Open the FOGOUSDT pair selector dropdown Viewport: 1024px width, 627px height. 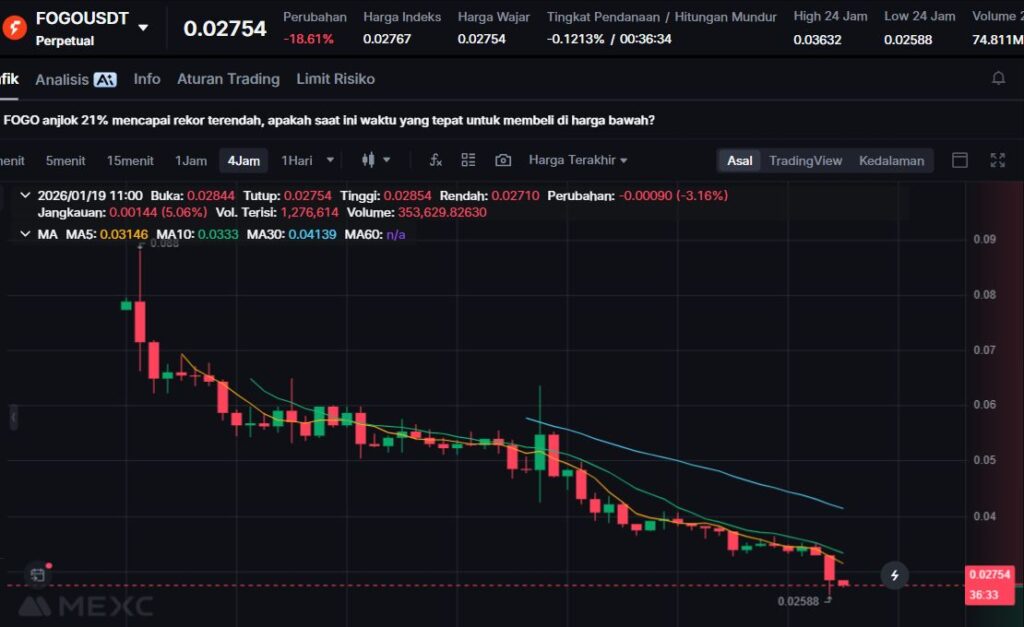[x=144, y=27]
